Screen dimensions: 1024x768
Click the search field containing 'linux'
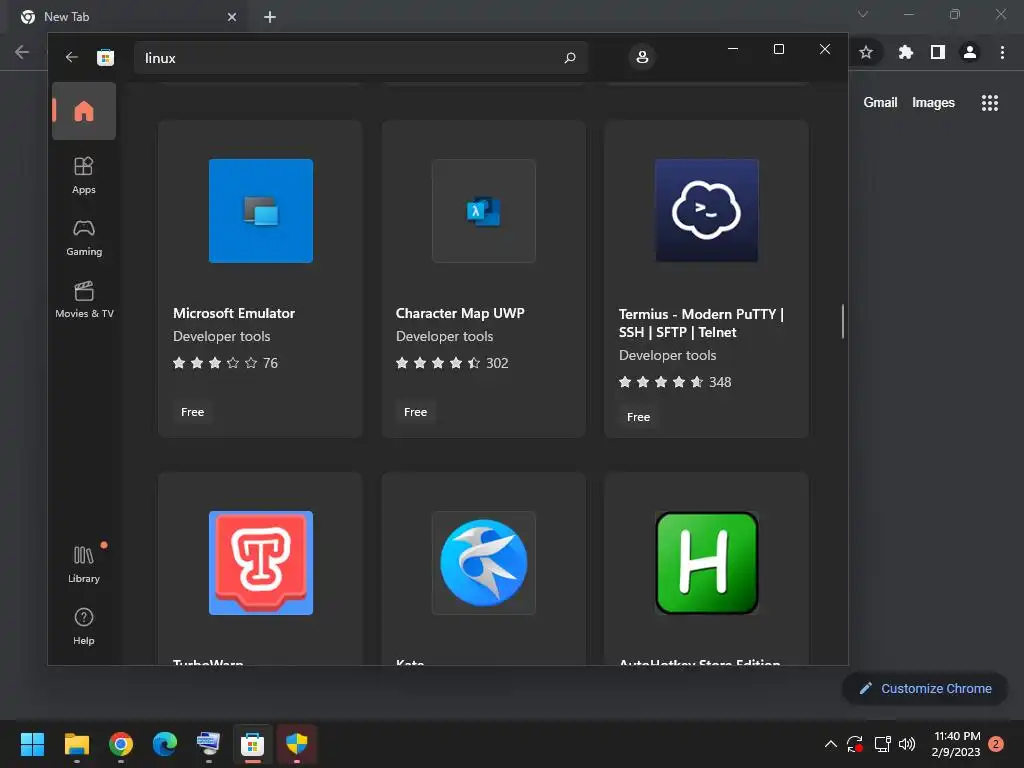360,57
